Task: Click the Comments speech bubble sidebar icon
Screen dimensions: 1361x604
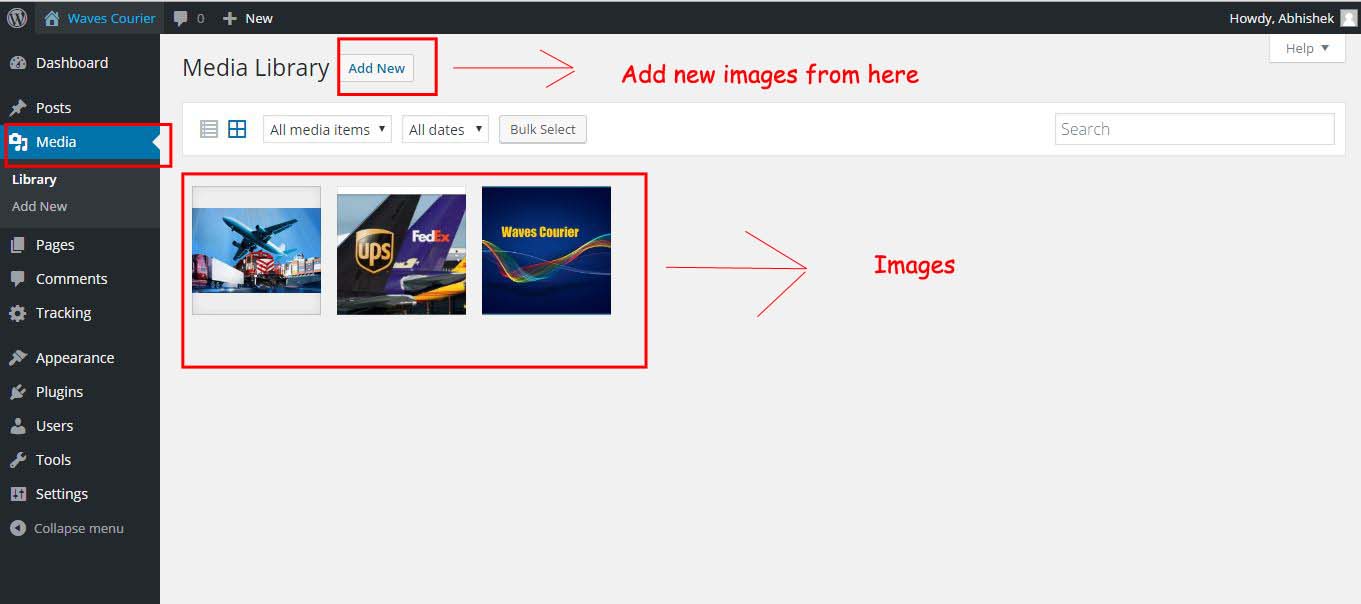Action: pos(18,279)
